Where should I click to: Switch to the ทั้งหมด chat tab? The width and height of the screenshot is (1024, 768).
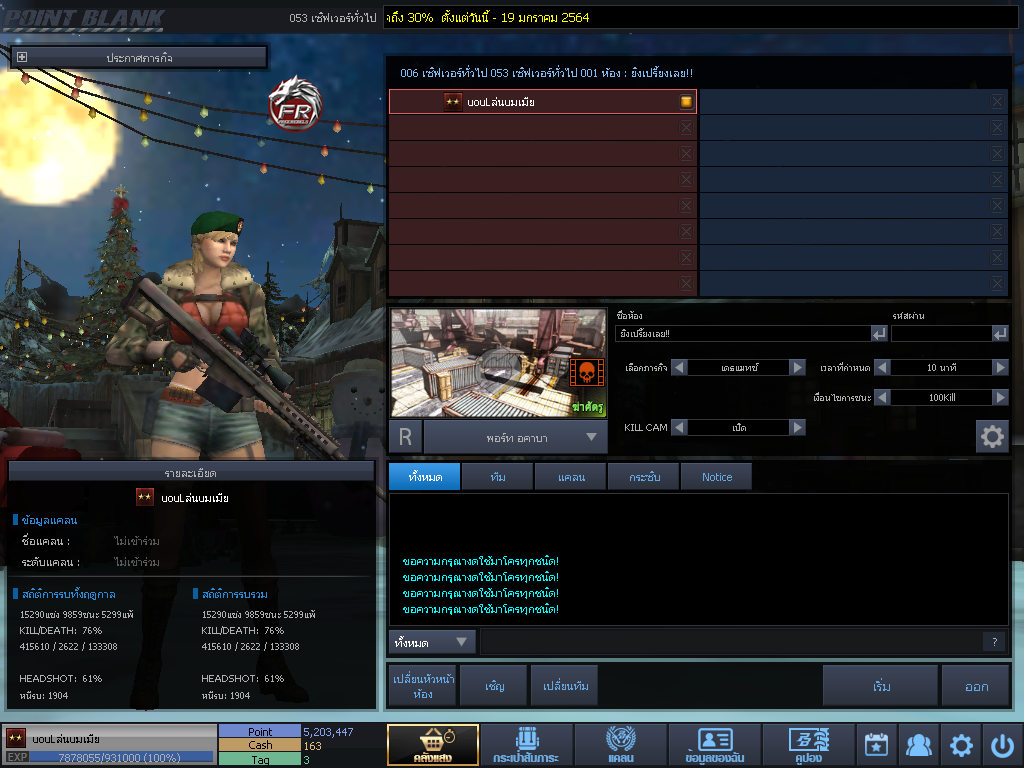point(425,477)
